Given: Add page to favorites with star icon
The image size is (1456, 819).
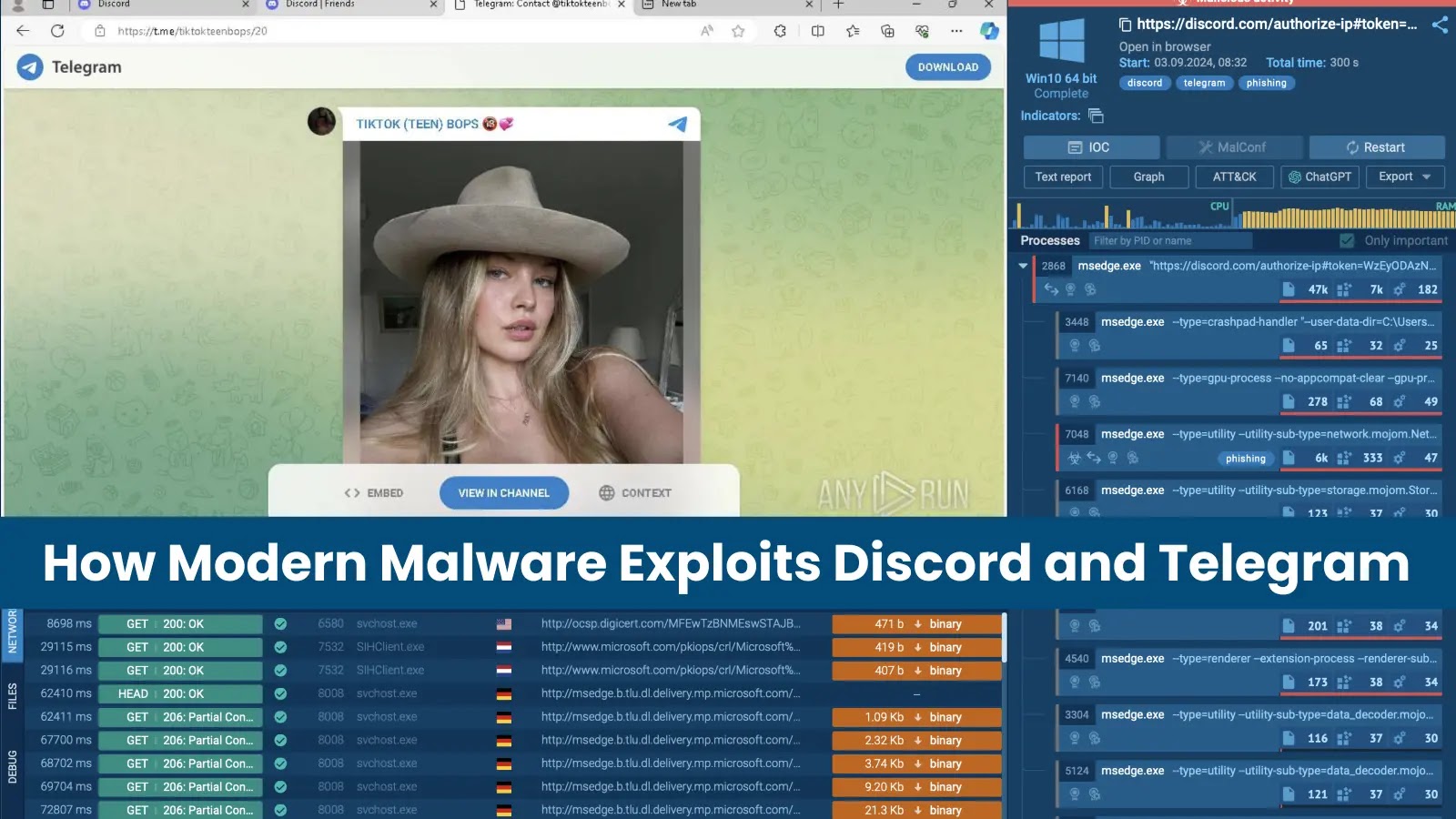Looking at the screenshot, I should pyautogui.click(x=738, y=31).
